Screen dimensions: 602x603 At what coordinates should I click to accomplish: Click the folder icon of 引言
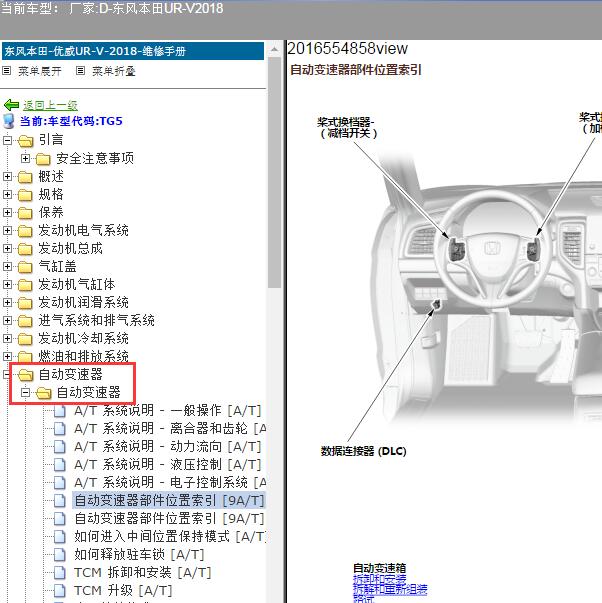click(x=26, y=140)
